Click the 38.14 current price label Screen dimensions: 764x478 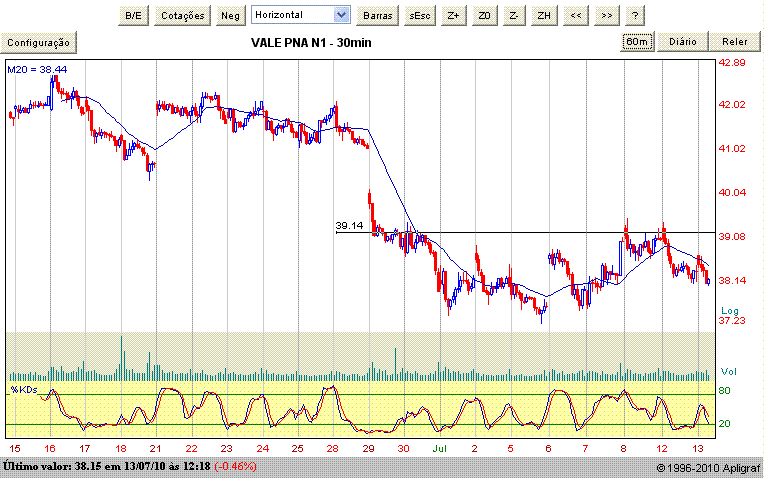732,281
